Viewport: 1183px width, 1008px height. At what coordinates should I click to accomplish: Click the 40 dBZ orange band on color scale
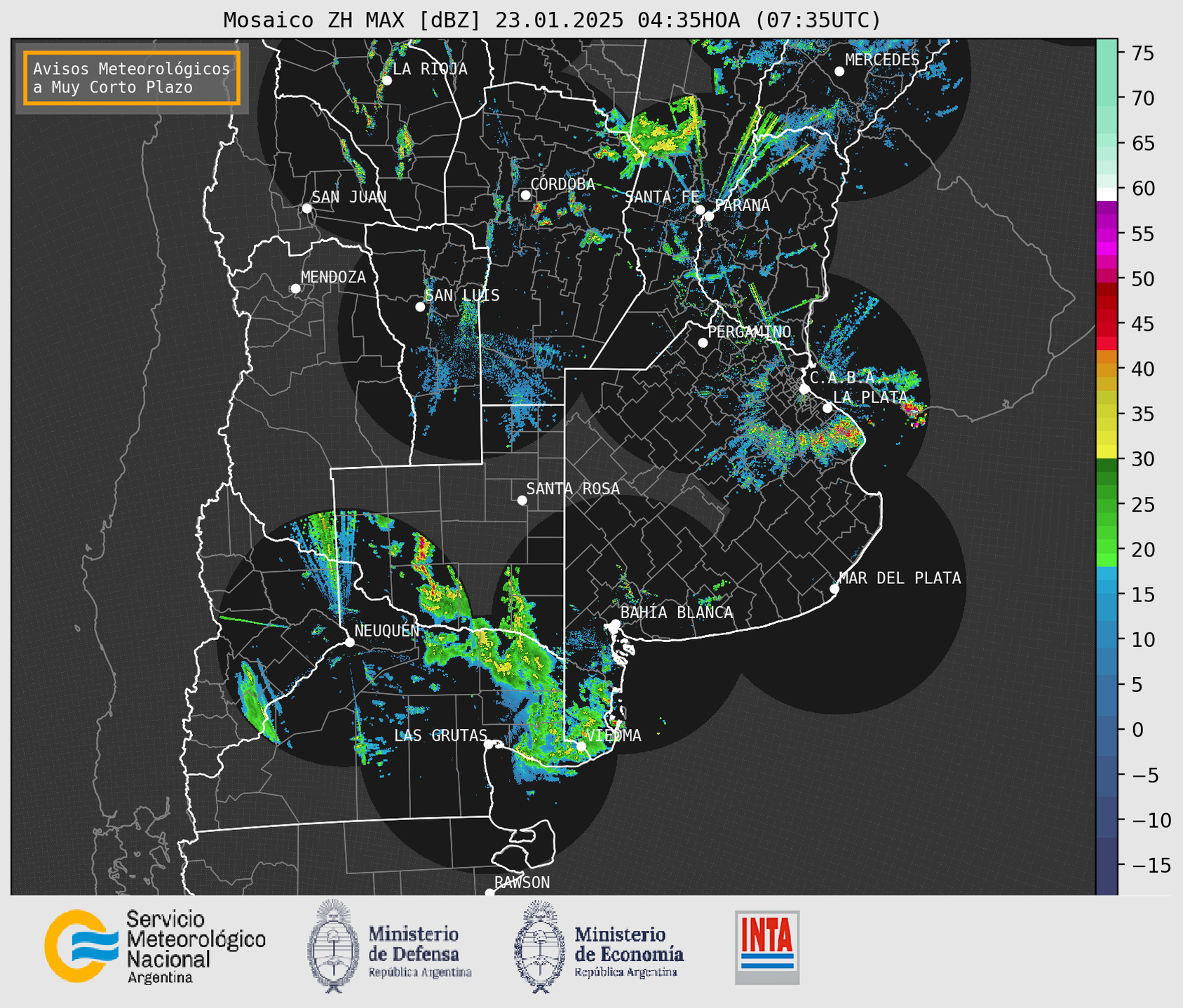pos(1107,369)
